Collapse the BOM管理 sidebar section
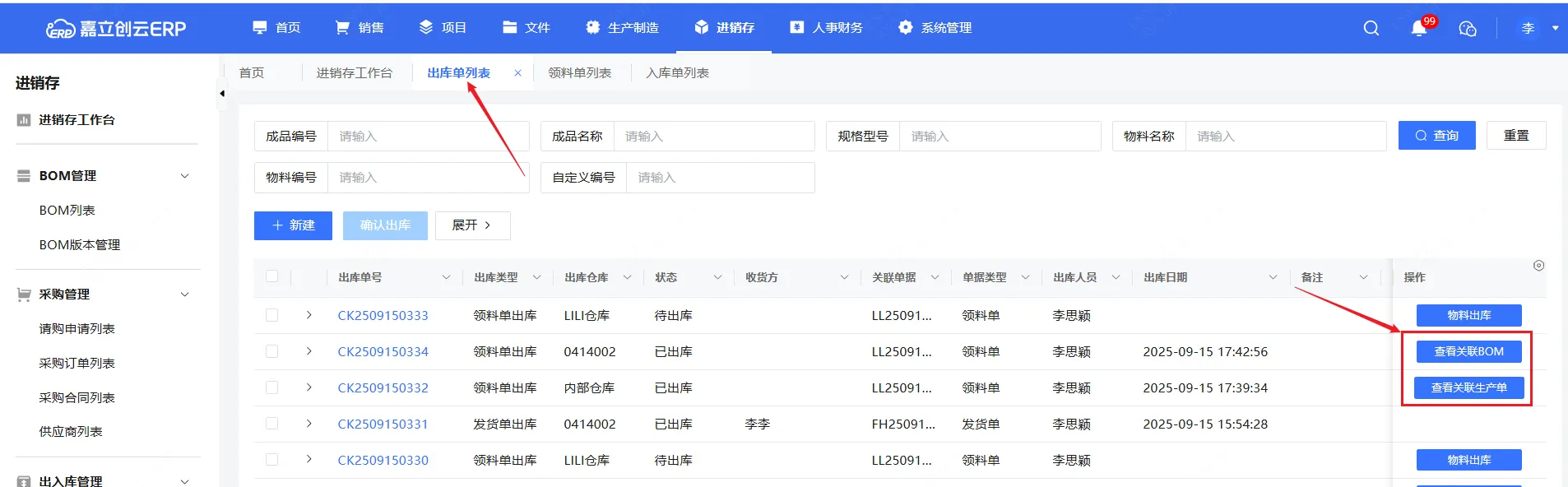 (185, 176)
